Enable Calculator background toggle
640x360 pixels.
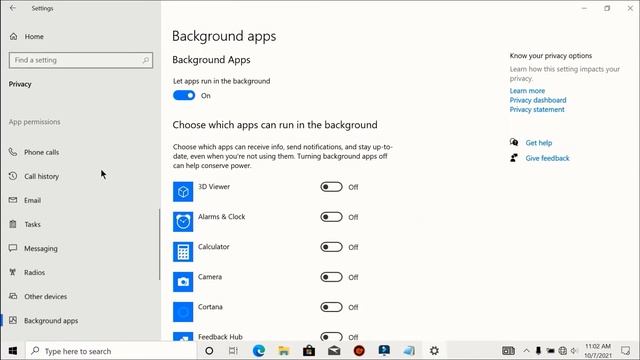(x=331, y=247)
